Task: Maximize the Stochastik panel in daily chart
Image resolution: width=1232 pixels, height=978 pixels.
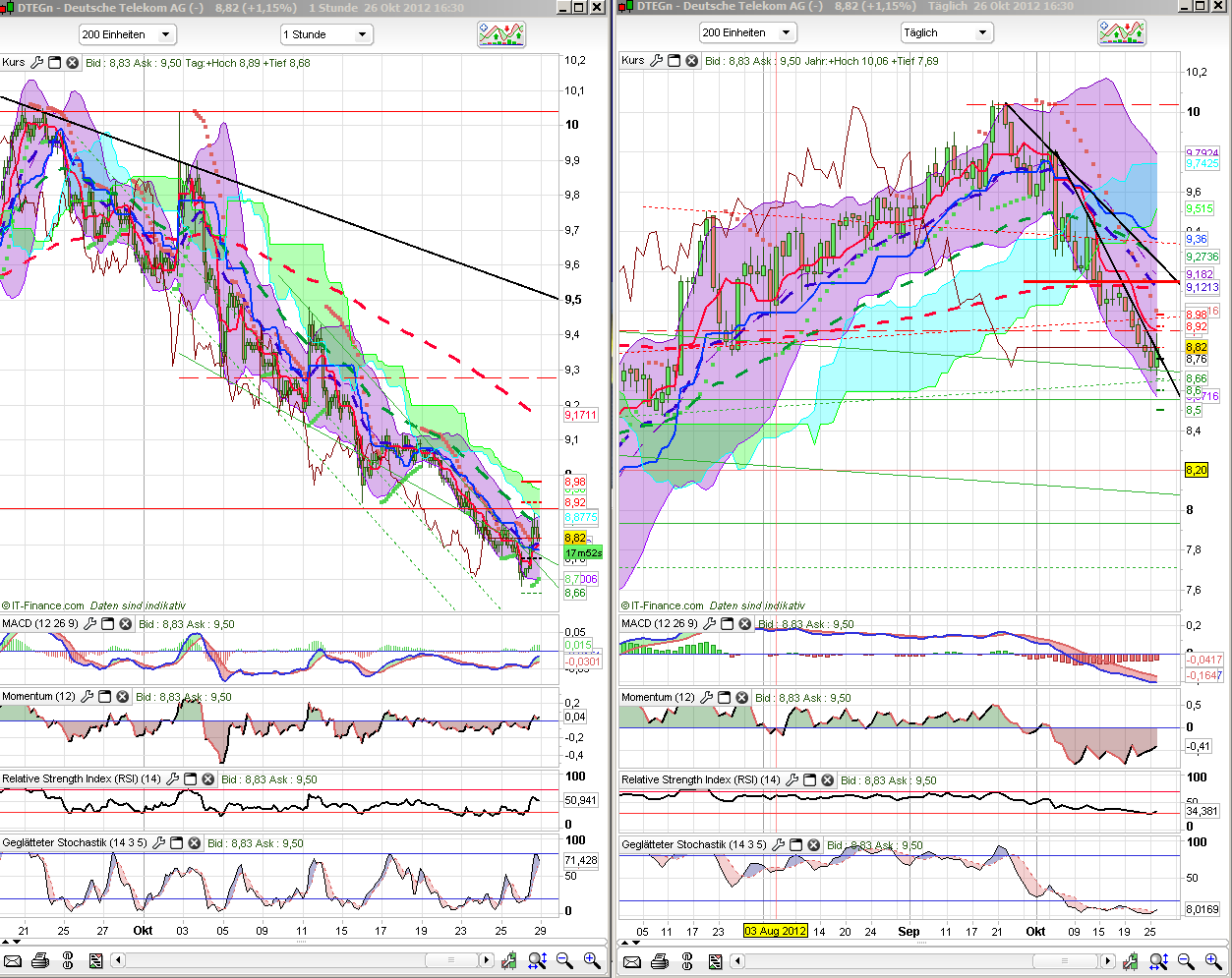Action: [795, 845]
